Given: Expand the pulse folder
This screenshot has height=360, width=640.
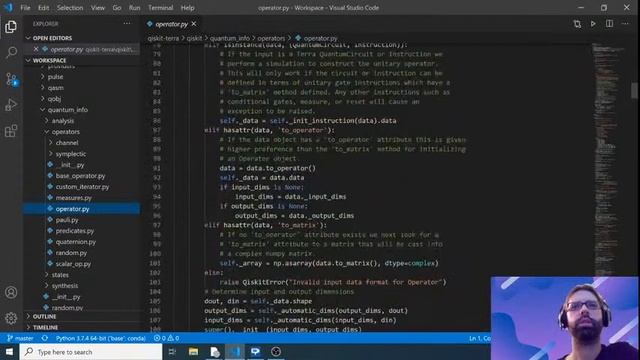Looking at the screenshot, I should (x=55, y=77).
